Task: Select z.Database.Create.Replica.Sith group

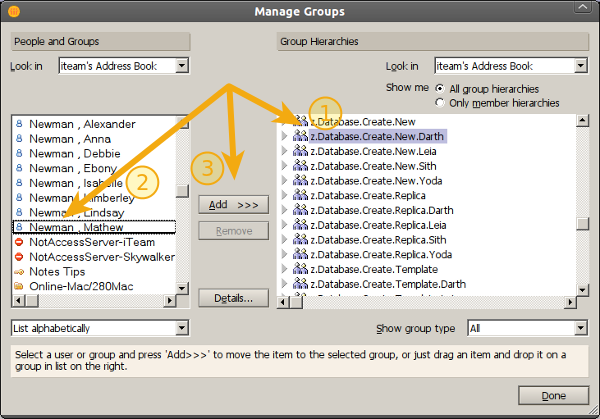Action: (378, 240)
